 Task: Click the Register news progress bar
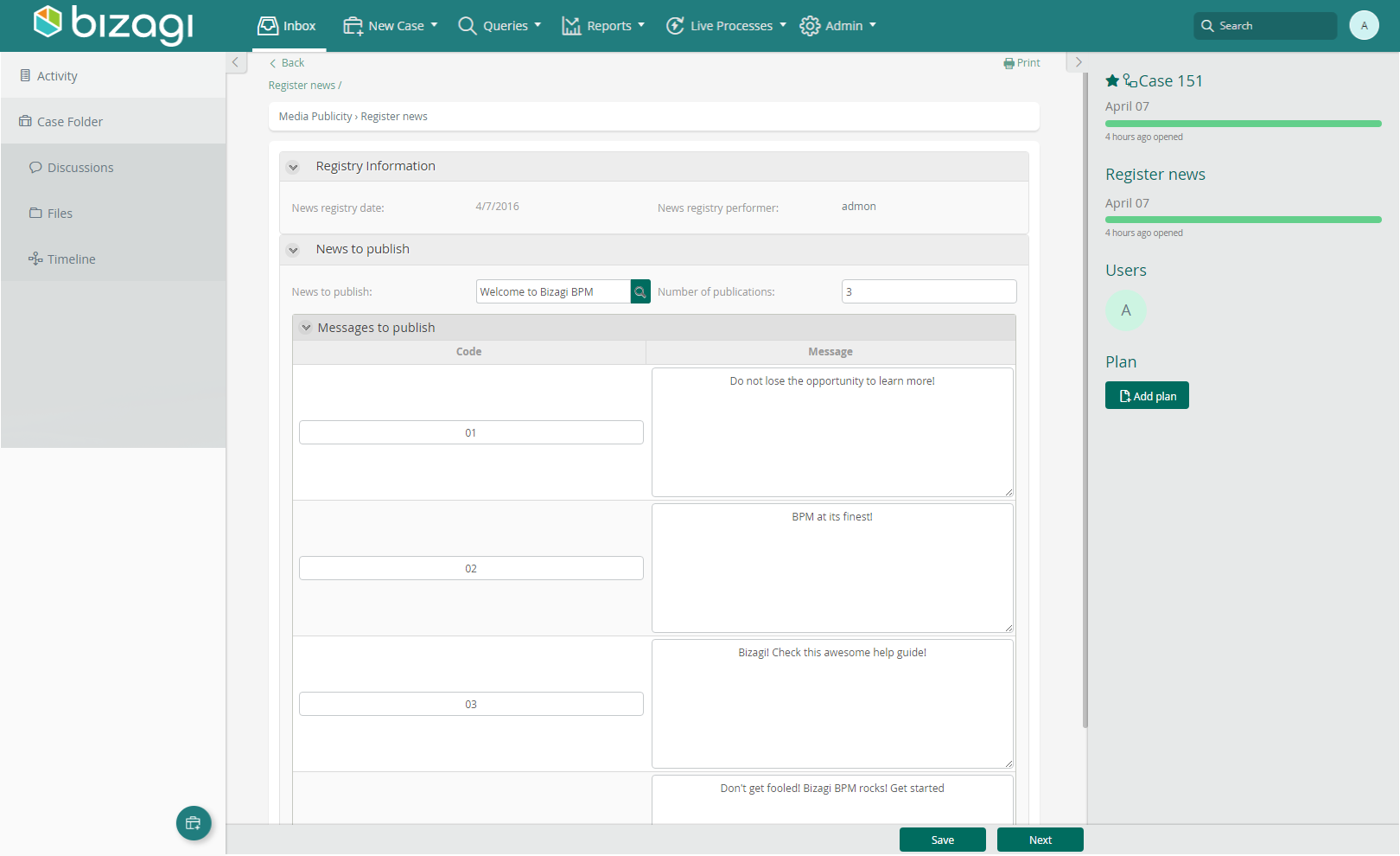[1243, 220]
